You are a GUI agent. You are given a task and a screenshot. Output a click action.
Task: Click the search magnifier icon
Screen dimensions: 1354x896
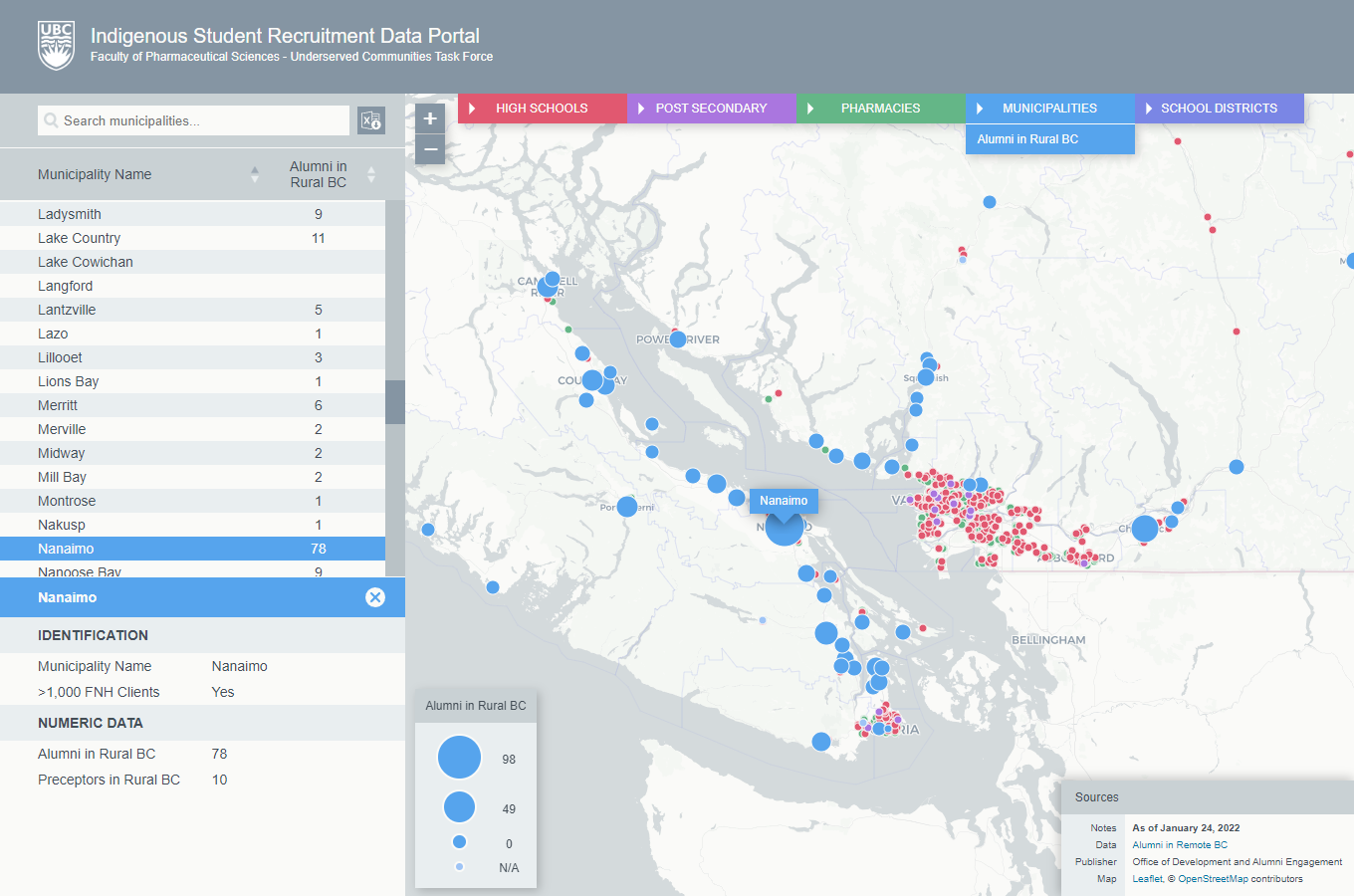(50, 120)
